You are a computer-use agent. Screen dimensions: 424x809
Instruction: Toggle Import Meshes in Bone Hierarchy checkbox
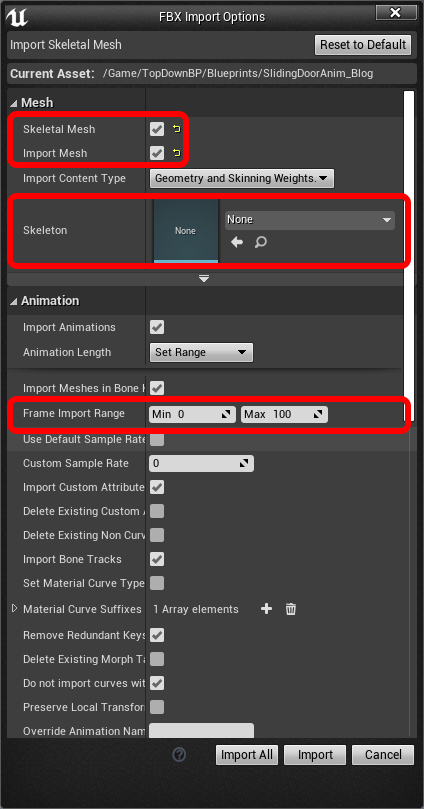(x=157, y=388)
